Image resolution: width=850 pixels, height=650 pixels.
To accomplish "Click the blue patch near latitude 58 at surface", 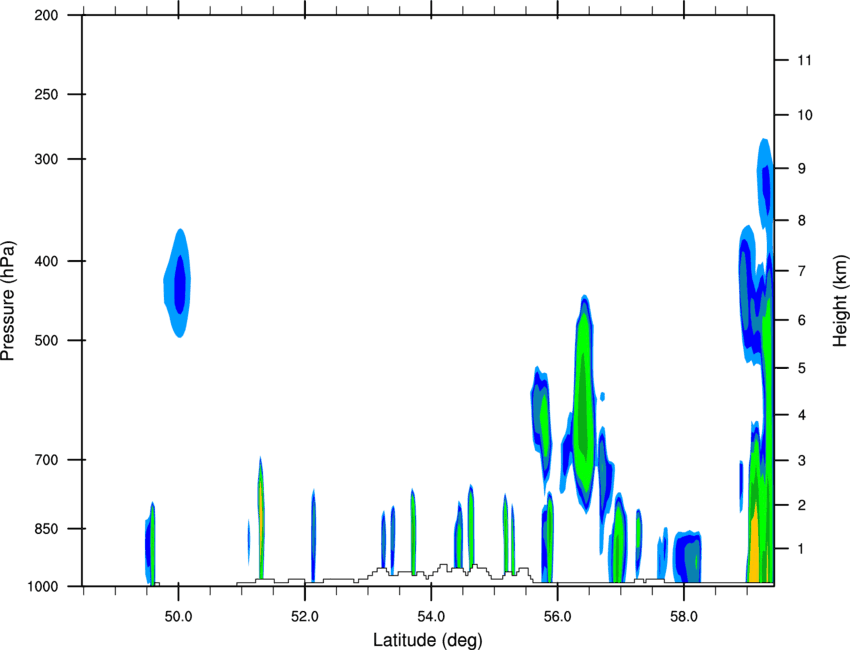I will [687, 557].
